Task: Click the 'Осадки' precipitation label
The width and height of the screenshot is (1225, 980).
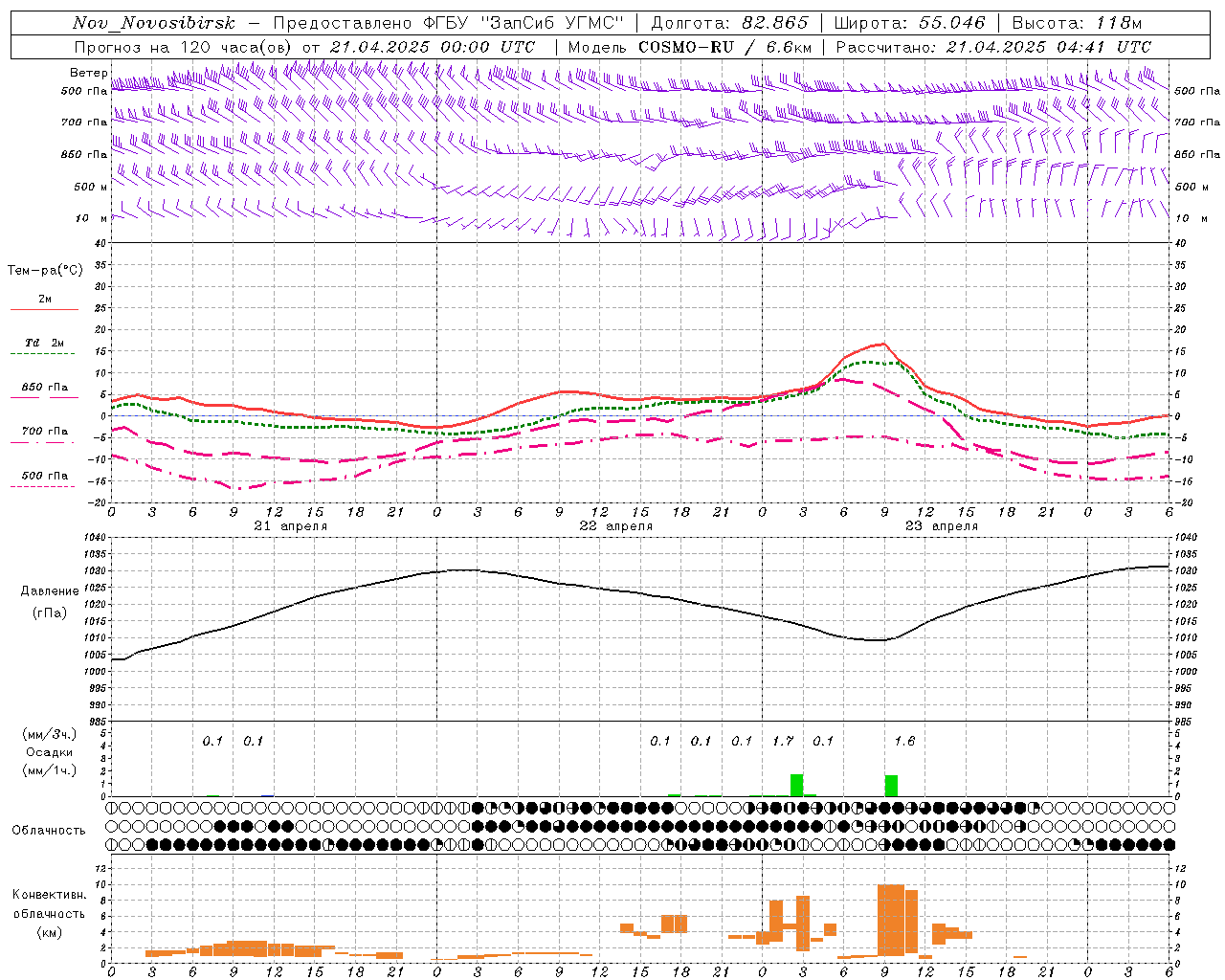Action: 49,753
